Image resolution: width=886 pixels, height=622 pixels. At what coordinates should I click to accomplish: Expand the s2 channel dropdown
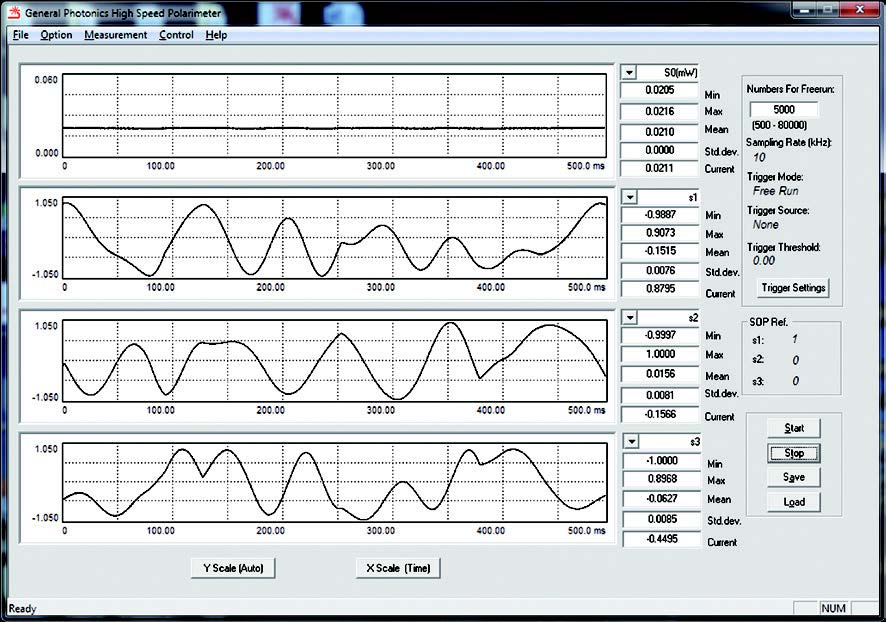629,317
